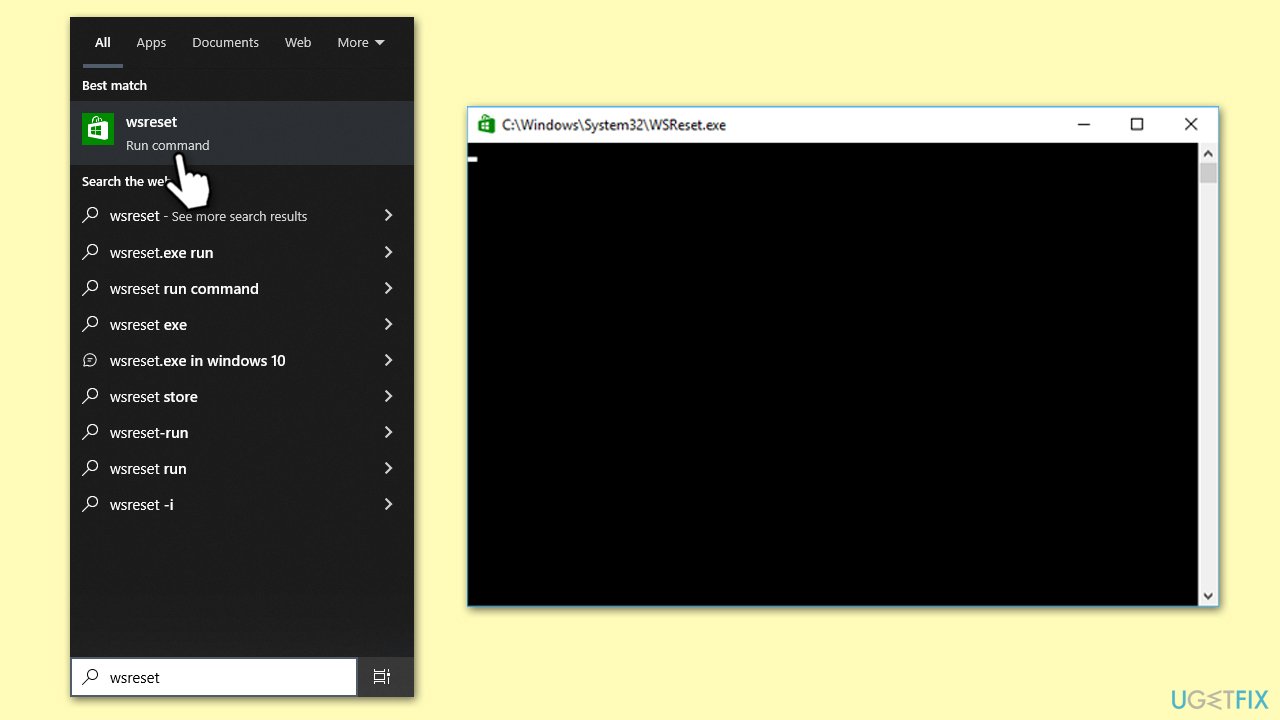Select 'wsreset.exe in windows 10' suggestion
This screenshot has height=720, width=1280.
pos(242,360)
